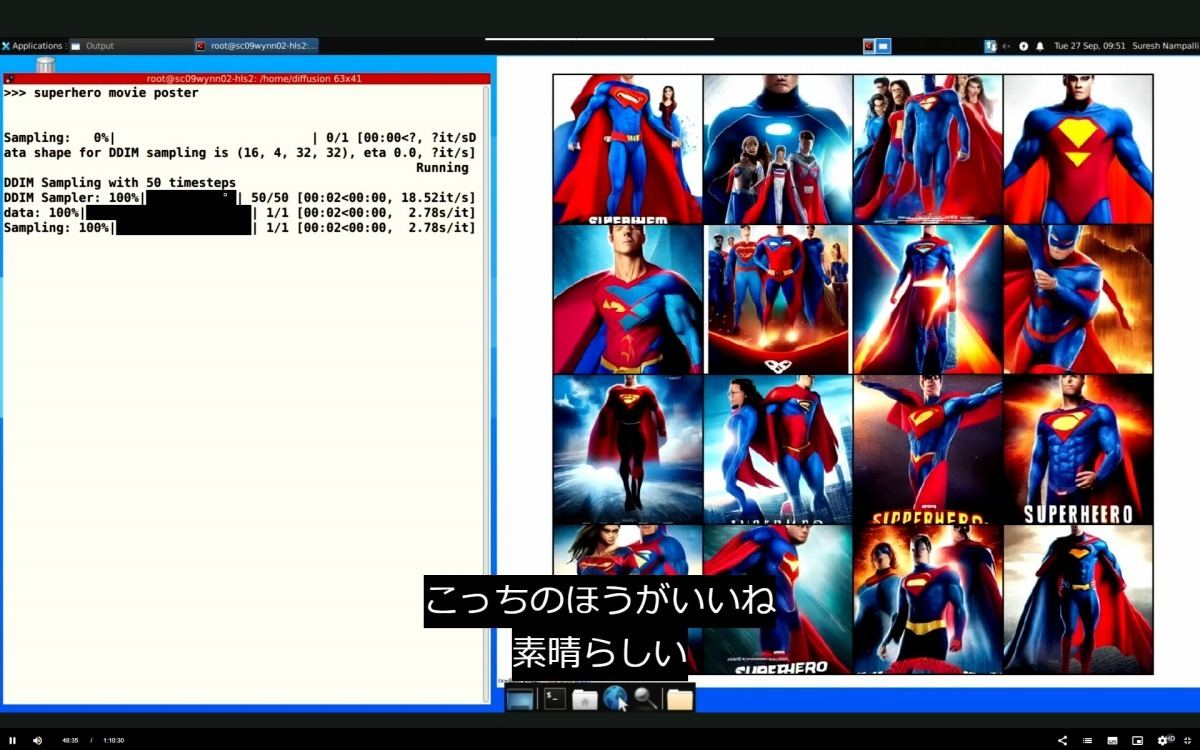Open the Applications menu in top panel
The height and width of the screenshot is (750, 1200).
[x=33, y=46]
